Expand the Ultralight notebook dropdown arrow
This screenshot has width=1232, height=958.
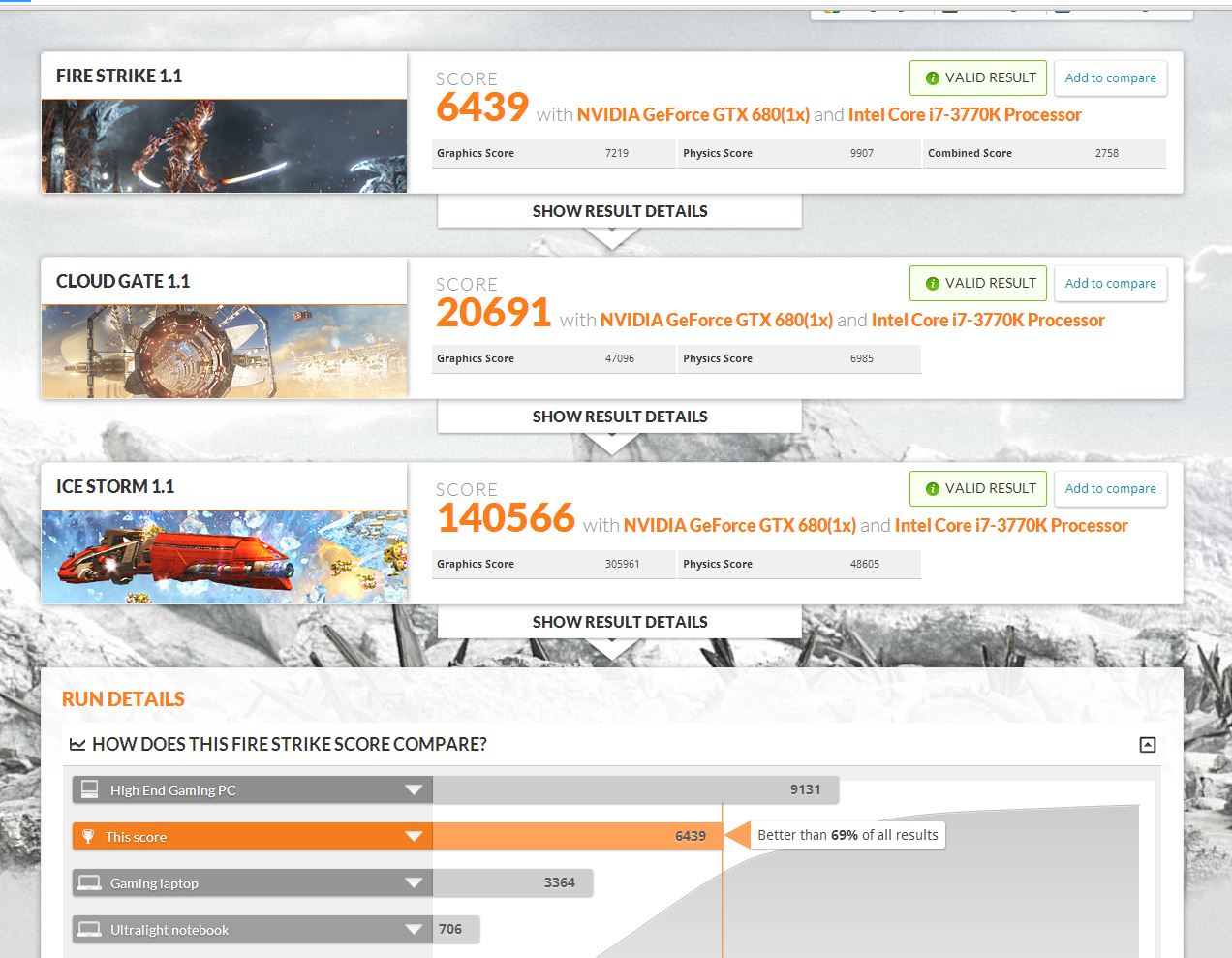click(414, 930)
